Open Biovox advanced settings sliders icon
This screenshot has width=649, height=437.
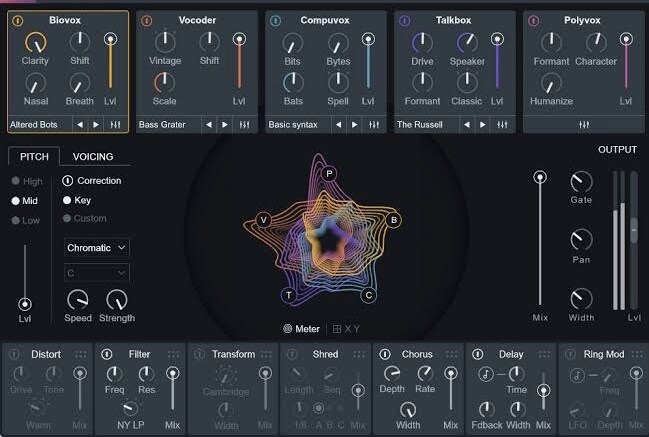tap(115, 125)
